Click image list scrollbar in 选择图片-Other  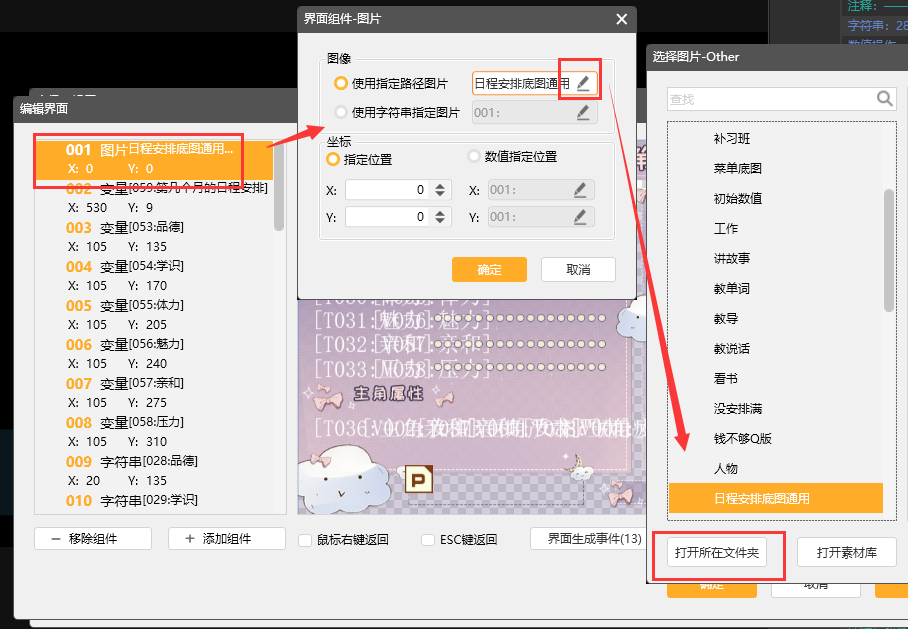tap(889, 250)
